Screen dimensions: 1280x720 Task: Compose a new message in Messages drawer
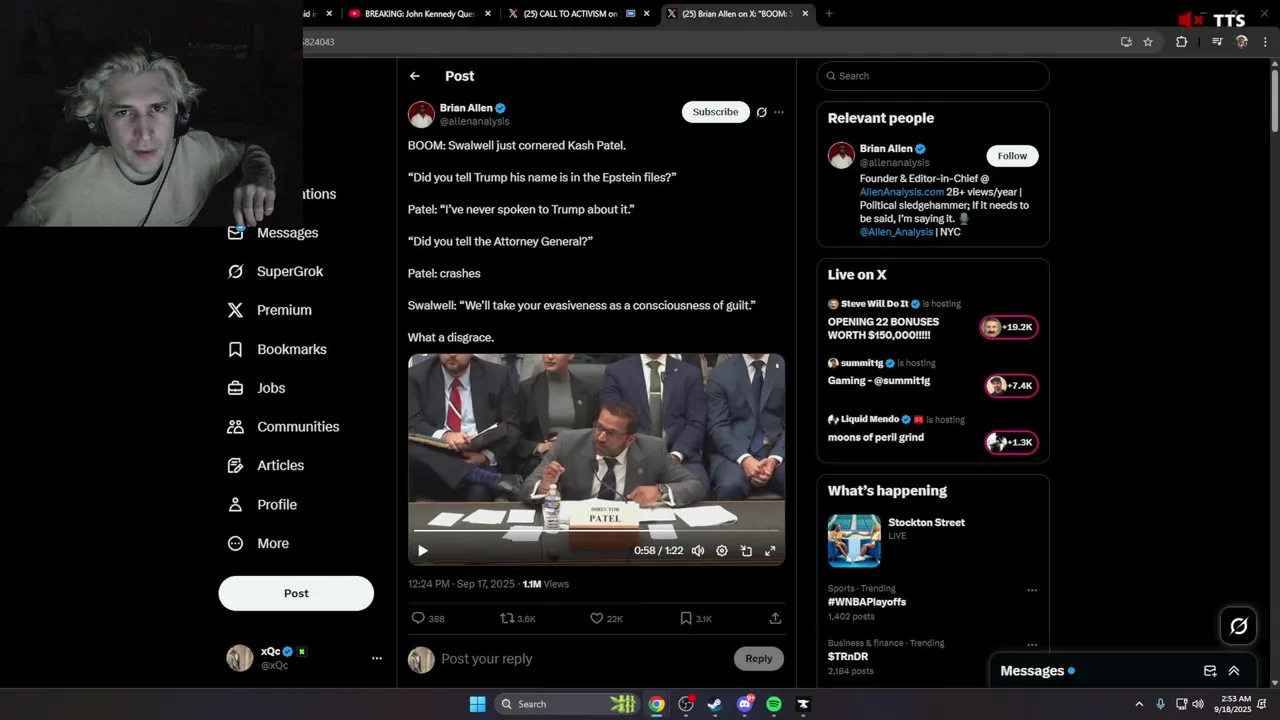[x=1210, y=671]
